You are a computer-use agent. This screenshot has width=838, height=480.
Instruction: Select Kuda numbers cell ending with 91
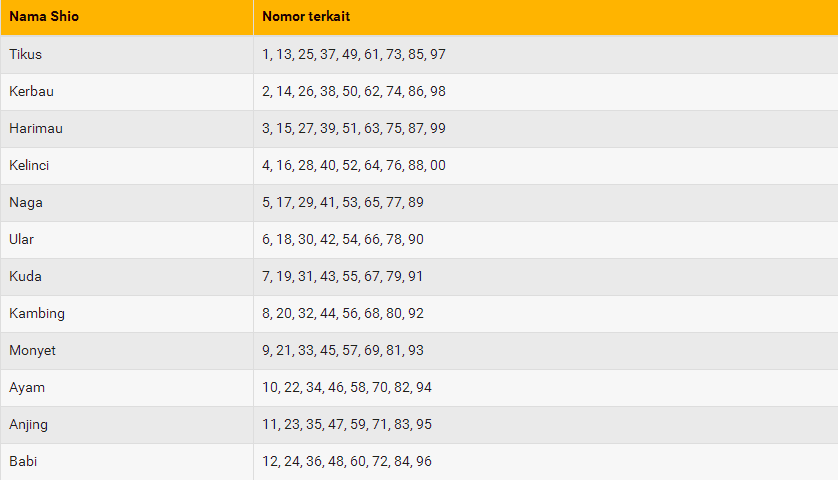[546, 277]
